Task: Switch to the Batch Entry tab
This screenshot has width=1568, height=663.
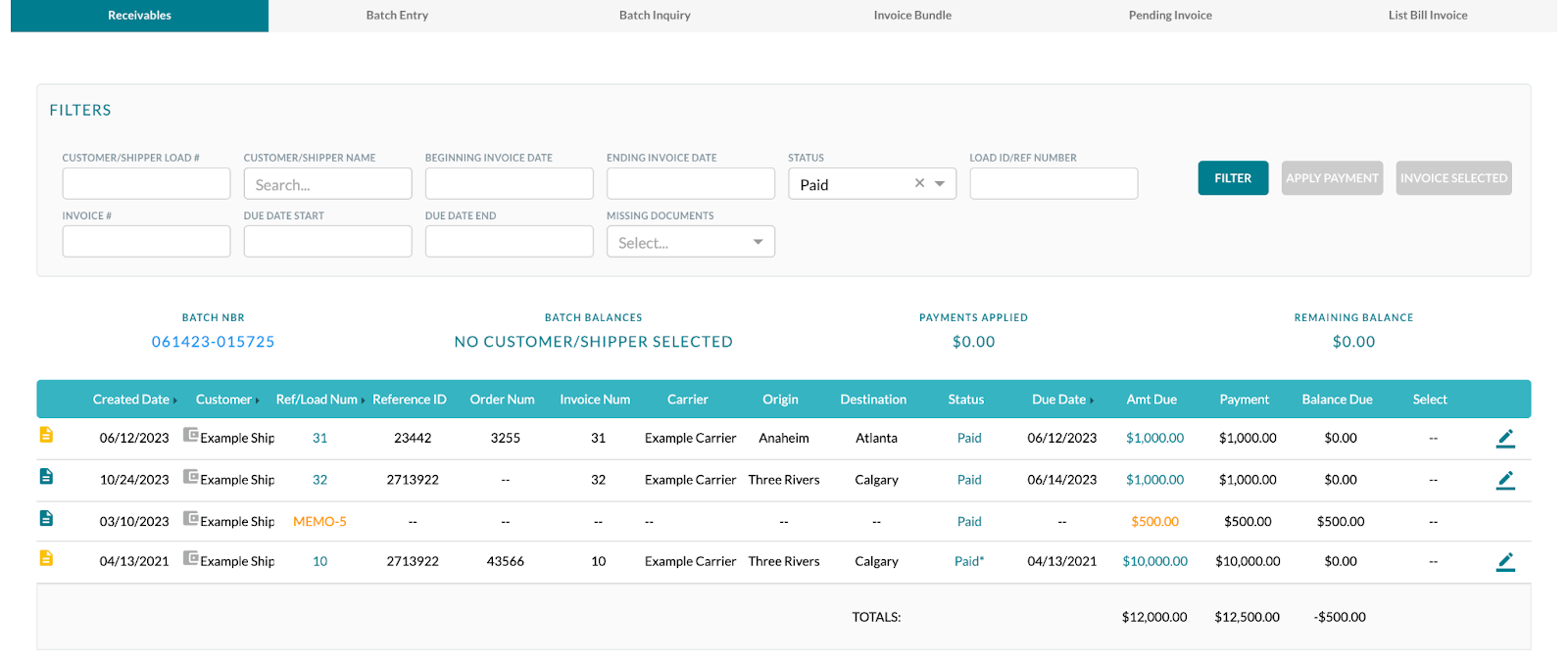Action: point(397,16)
